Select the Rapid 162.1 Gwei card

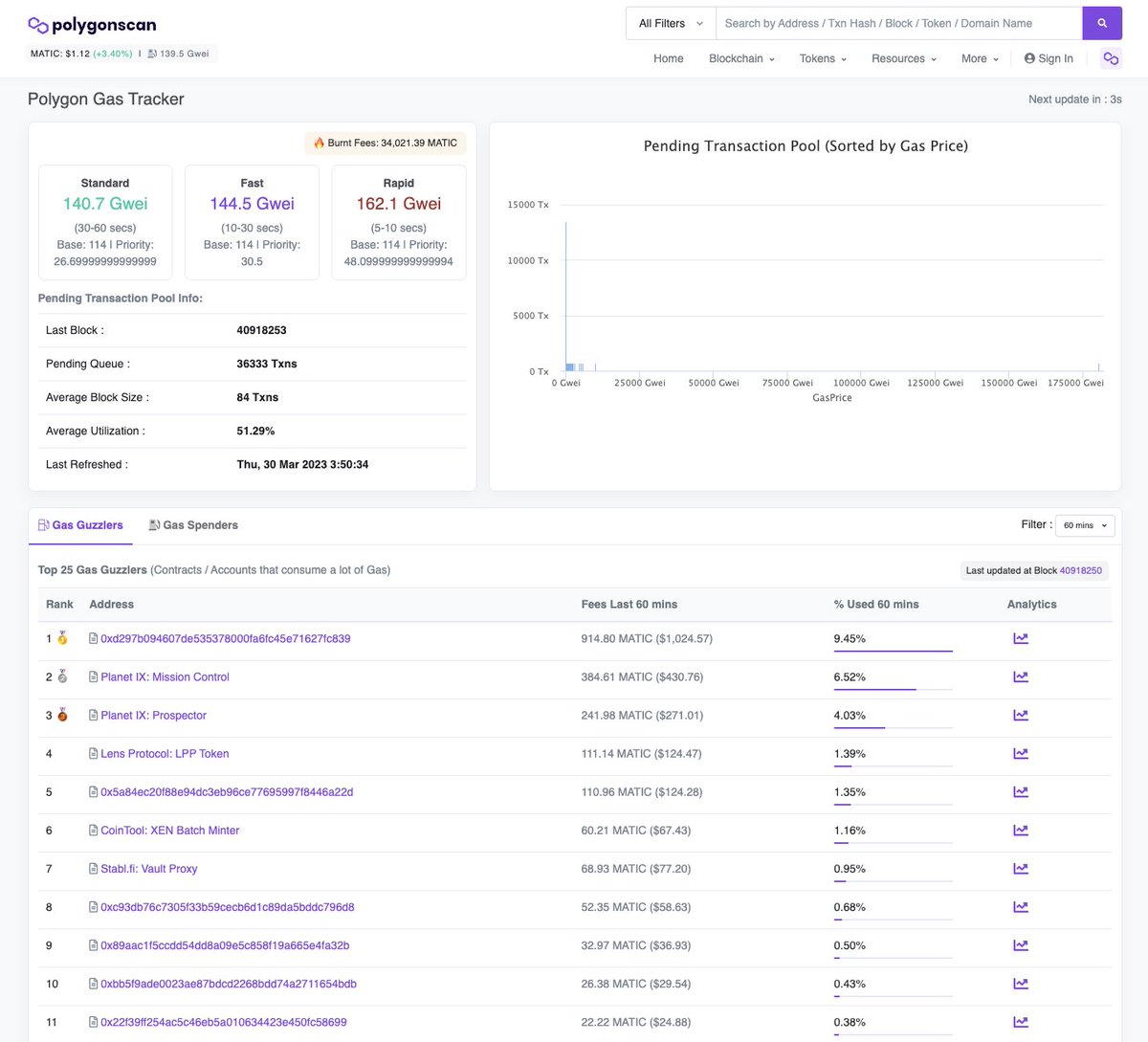pyautogui.click(x=399, y=222)
